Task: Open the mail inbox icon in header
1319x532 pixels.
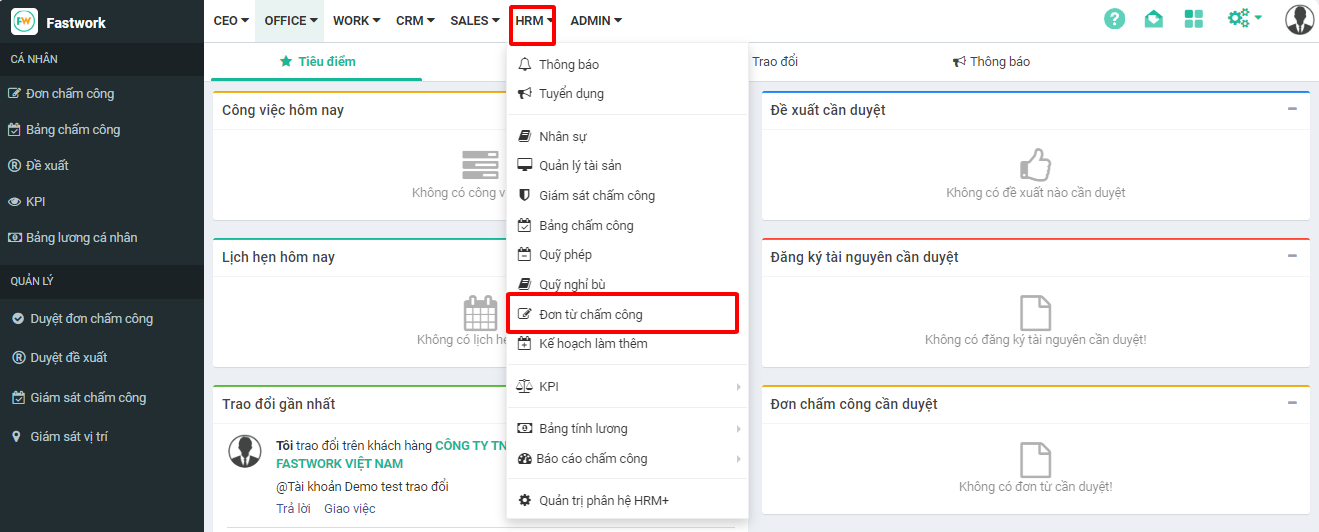Action: 1153,19
